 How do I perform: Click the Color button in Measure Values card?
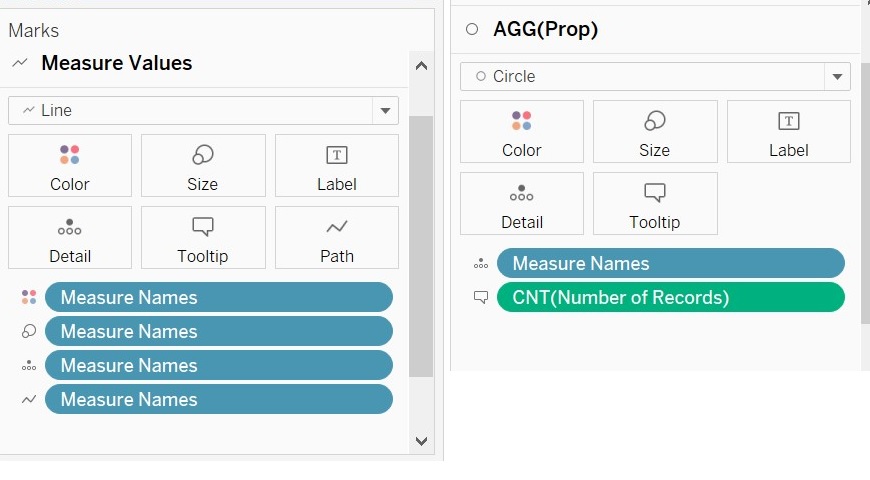point(70,166)
